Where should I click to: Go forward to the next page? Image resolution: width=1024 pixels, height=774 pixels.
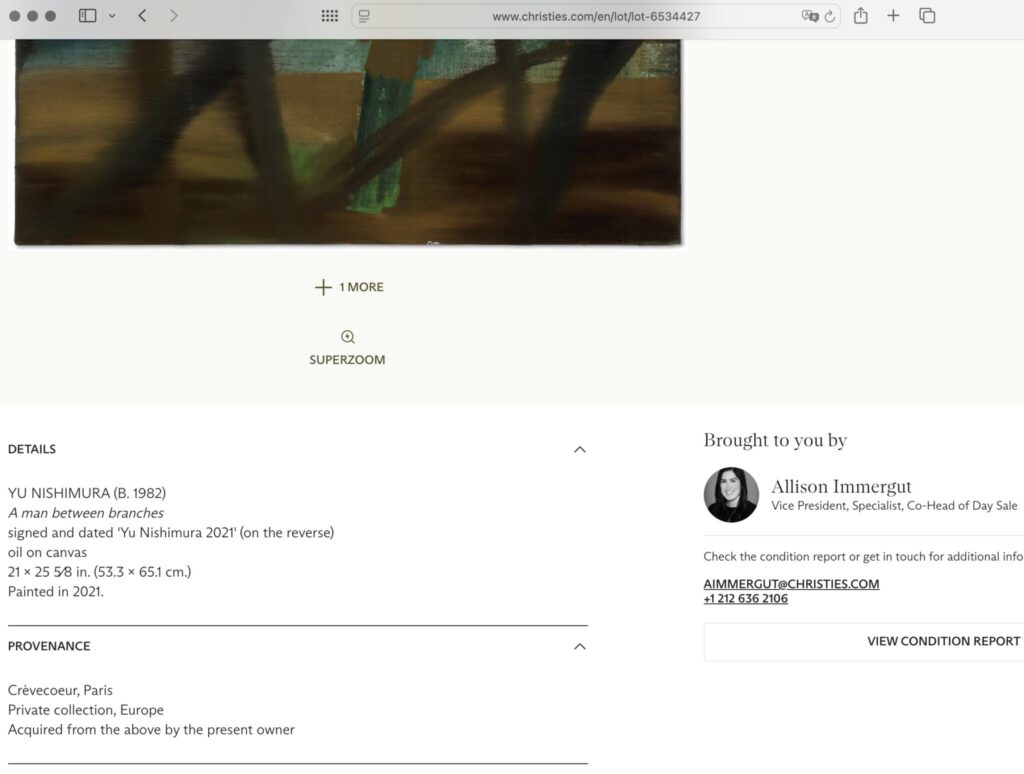click(x=173, y=16)
